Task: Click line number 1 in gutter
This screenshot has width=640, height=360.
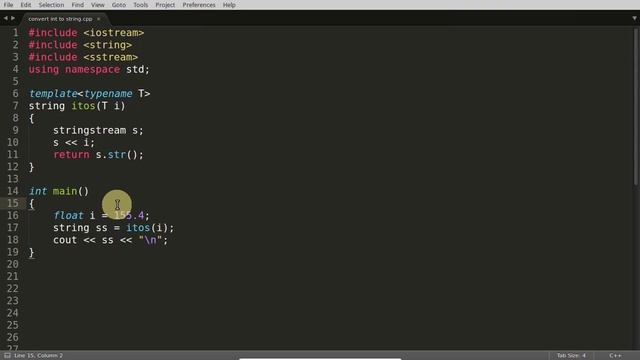Action: point(15,33)
